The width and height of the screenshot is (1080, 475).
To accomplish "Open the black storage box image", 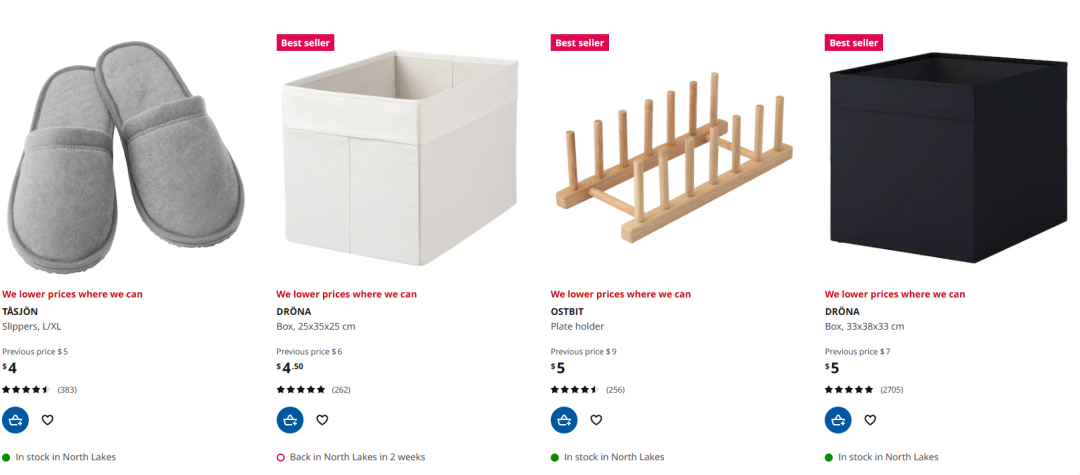I will [948, 157].
